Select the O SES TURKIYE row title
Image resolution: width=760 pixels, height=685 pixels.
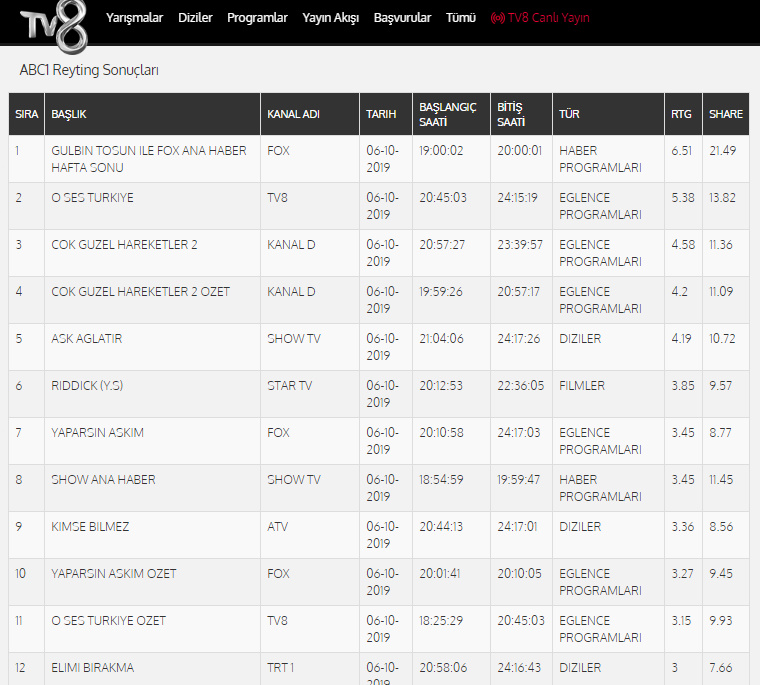pyautogui.click(x=92, y=198)
